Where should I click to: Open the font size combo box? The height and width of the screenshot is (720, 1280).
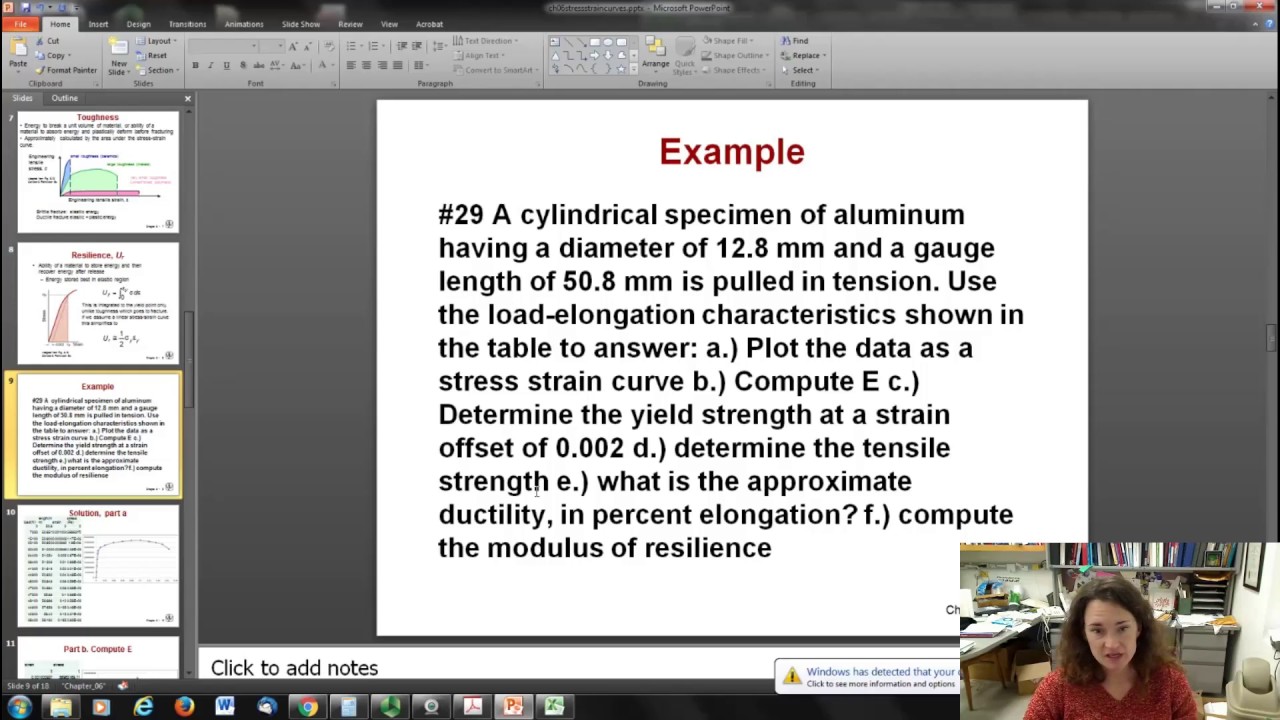[x=272, y=46]
